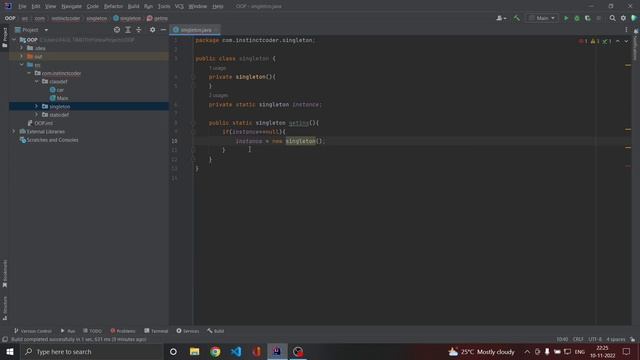Expand all icon in Project panel header

tap(128, 30)
